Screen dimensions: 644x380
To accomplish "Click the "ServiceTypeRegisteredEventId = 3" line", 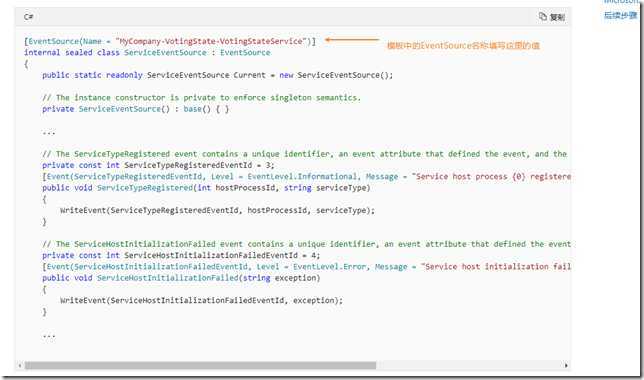I will [x=158, y=165].
